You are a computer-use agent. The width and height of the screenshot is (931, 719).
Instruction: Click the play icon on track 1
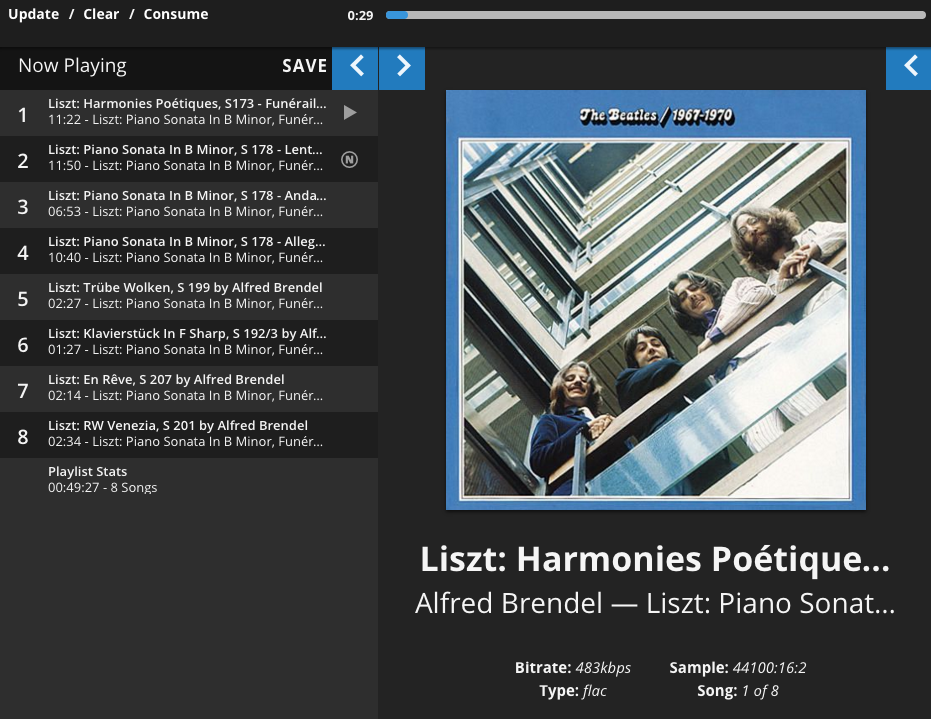(350, 112)
